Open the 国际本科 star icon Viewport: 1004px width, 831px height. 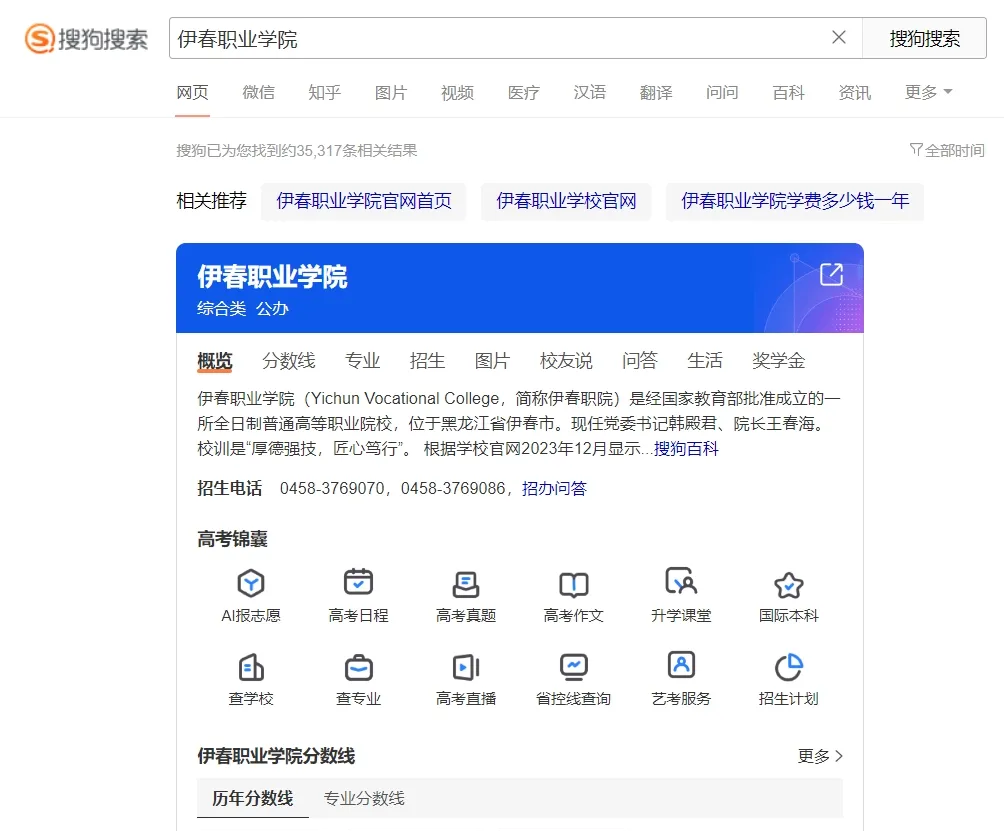point(788,585)
